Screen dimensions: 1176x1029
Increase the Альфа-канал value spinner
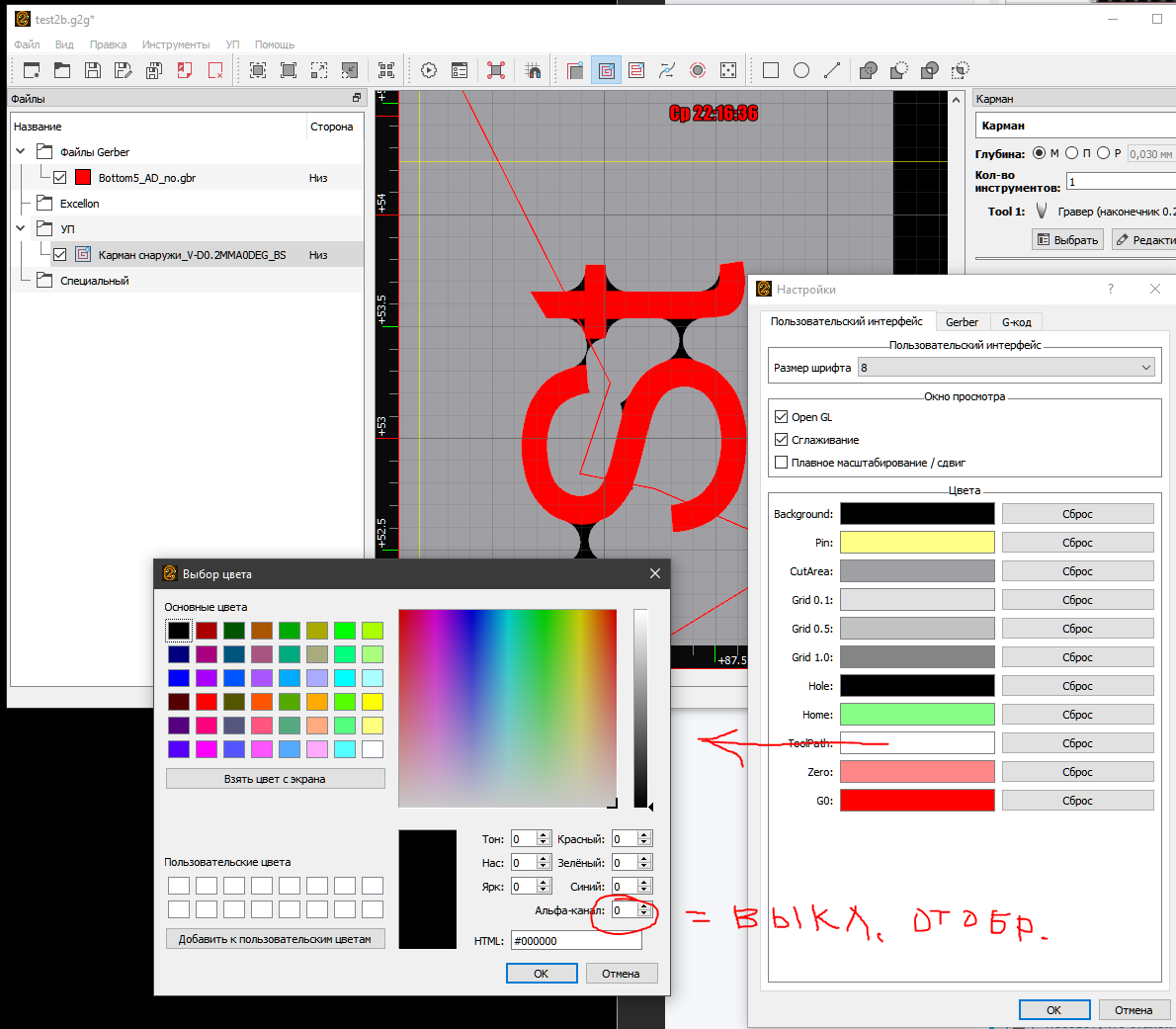pos(644,906)
